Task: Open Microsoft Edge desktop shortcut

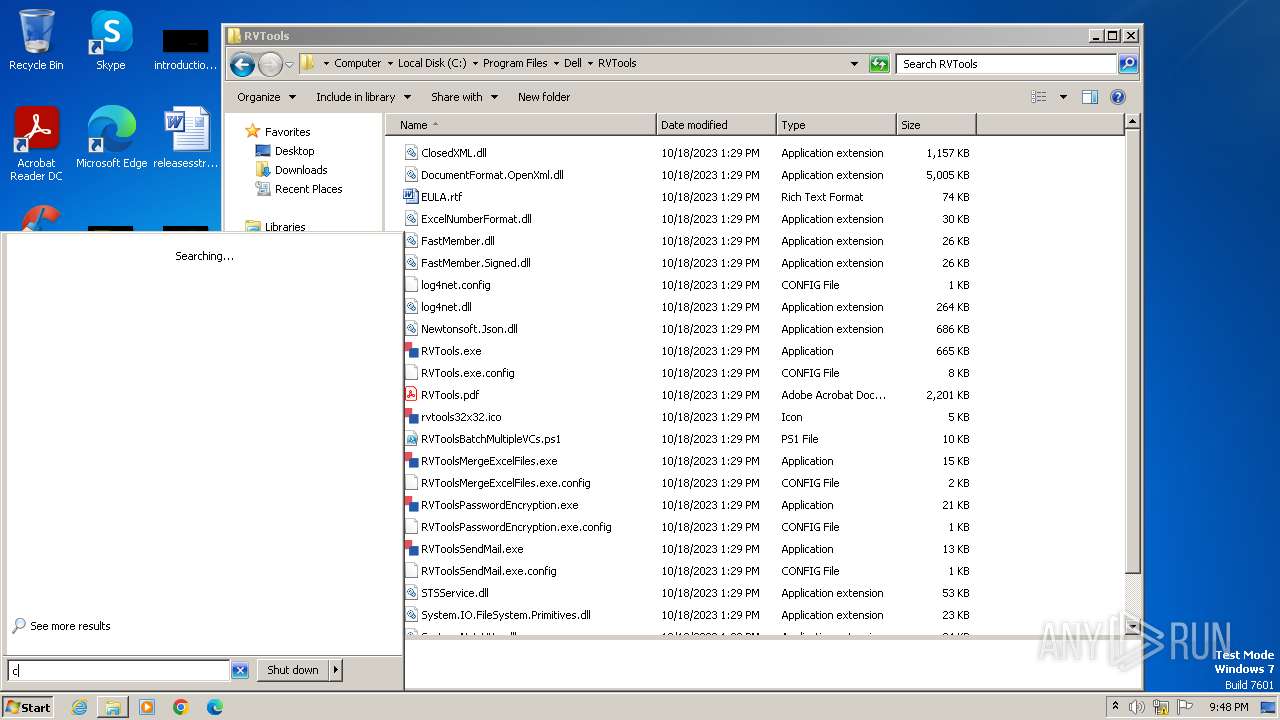Action: pos(111,138)
